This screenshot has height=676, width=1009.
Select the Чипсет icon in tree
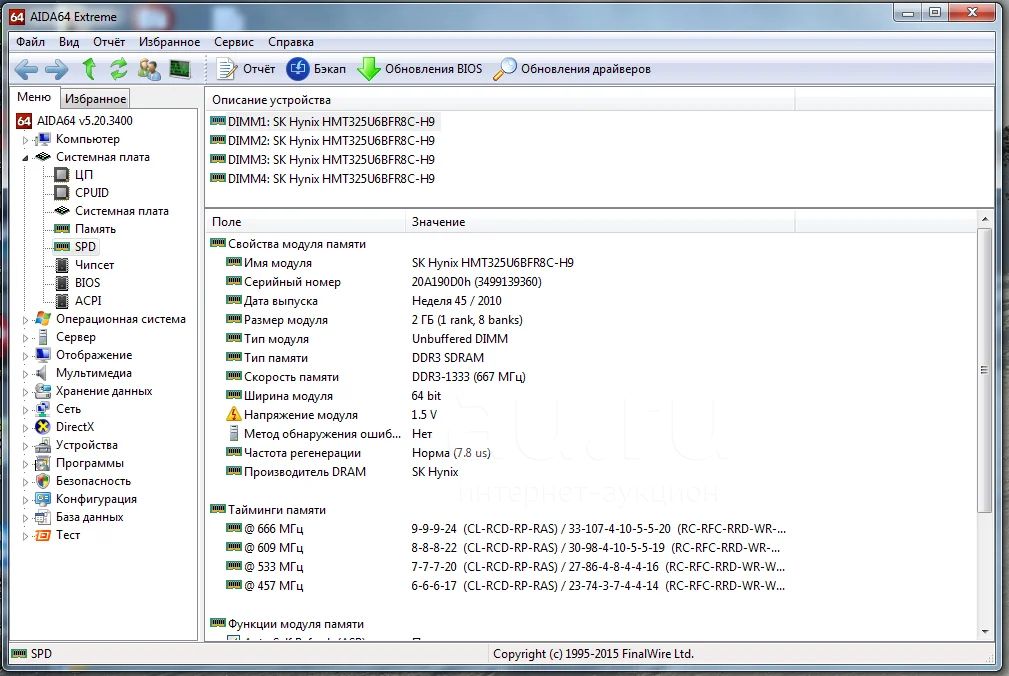[x=62, y=264]
